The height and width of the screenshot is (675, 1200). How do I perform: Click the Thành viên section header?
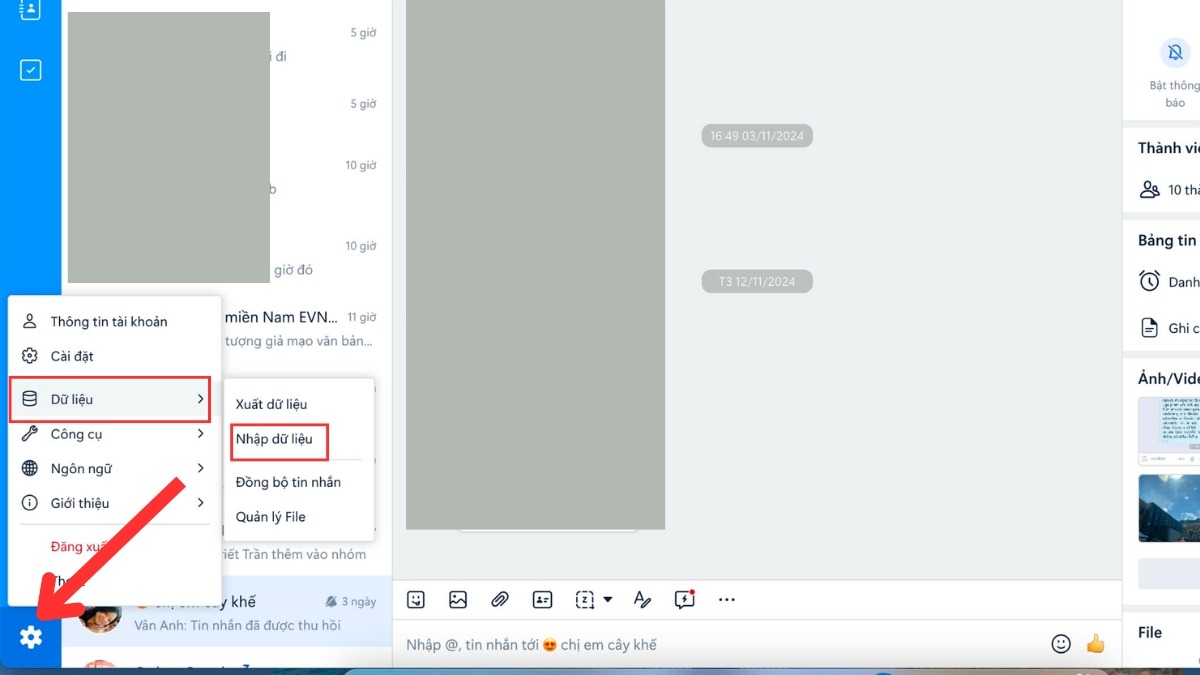[1168, 148]
